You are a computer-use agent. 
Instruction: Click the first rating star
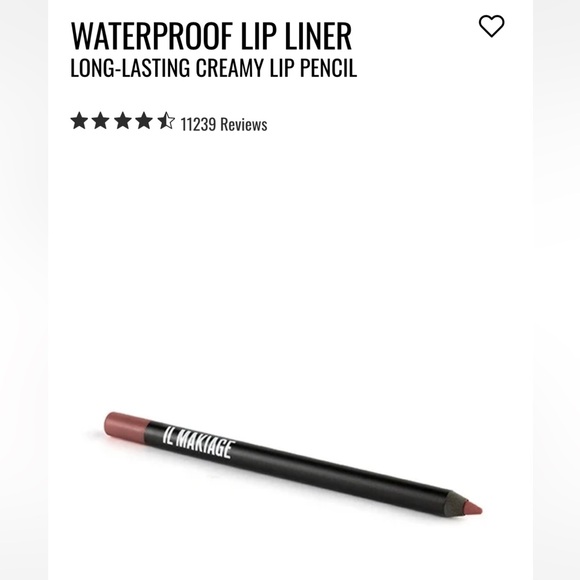tap(79, 121)
